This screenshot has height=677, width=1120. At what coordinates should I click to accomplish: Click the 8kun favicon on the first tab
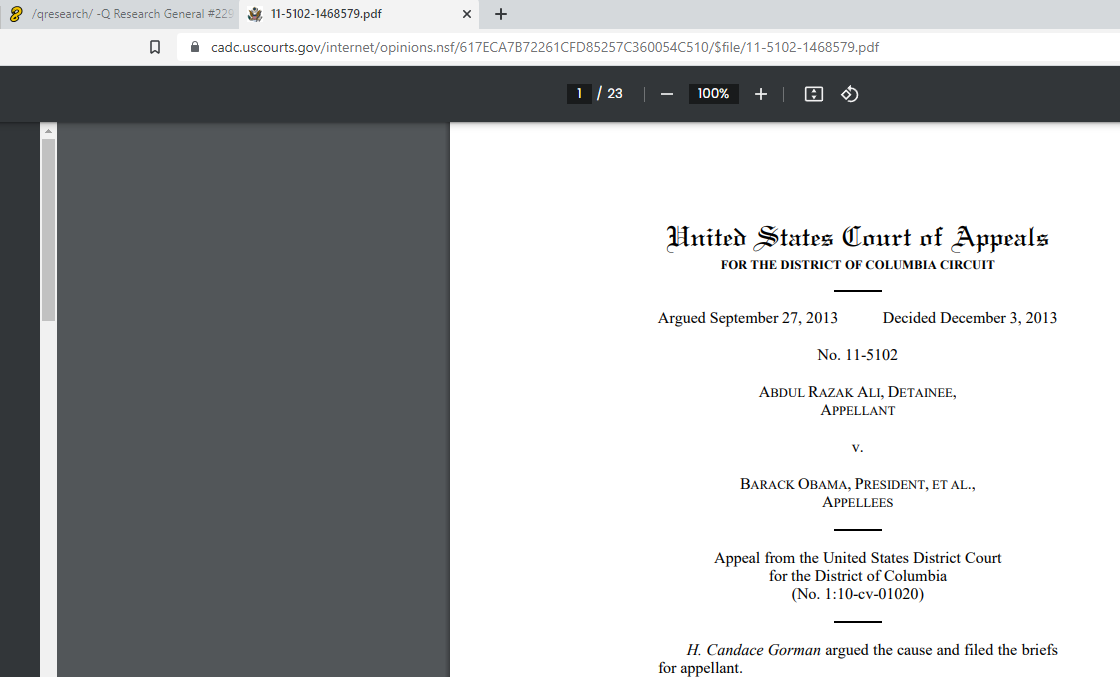click(16, 14)
